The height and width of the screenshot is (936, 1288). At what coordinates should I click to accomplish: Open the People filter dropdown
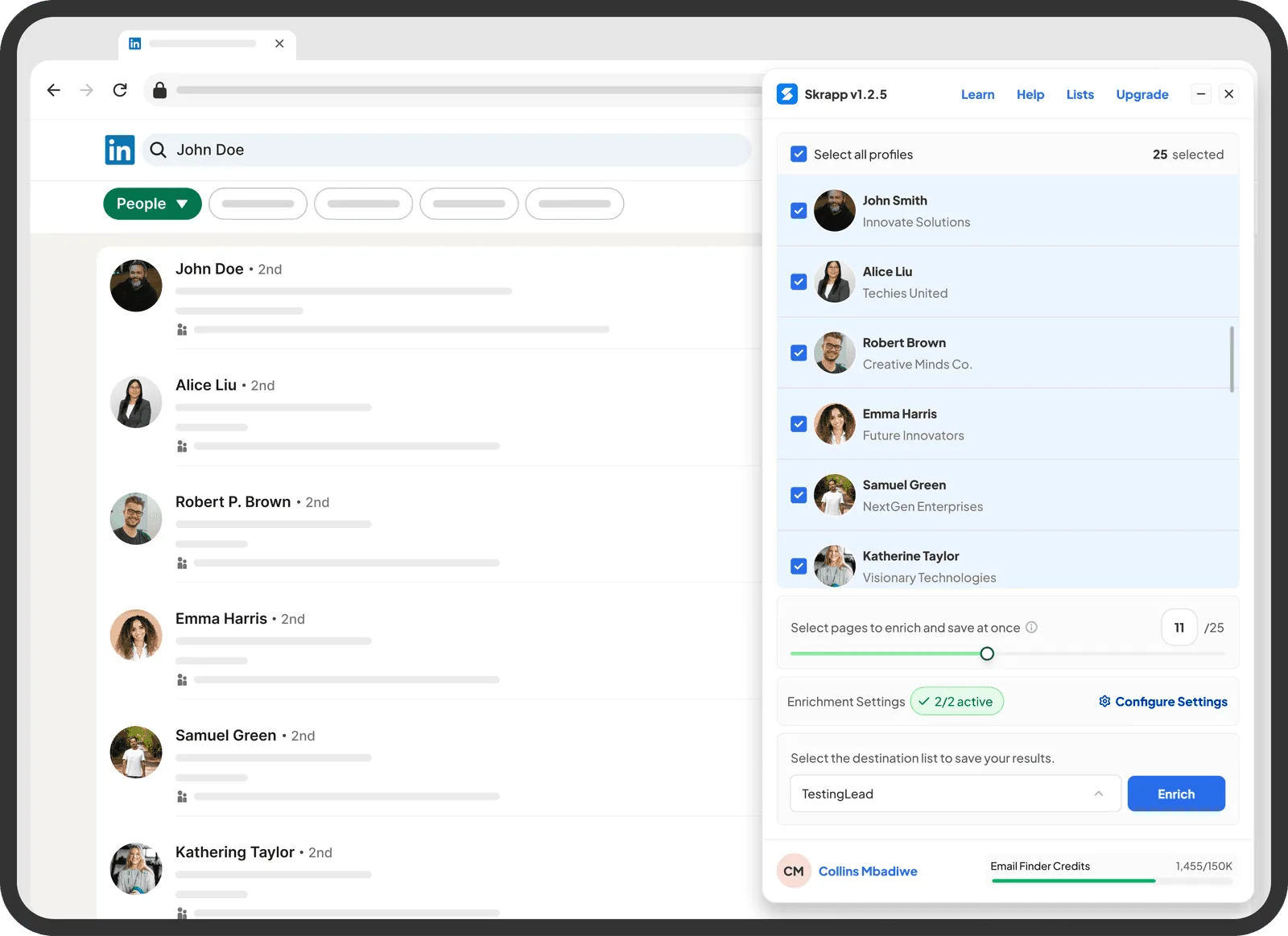tap(152, 204)
